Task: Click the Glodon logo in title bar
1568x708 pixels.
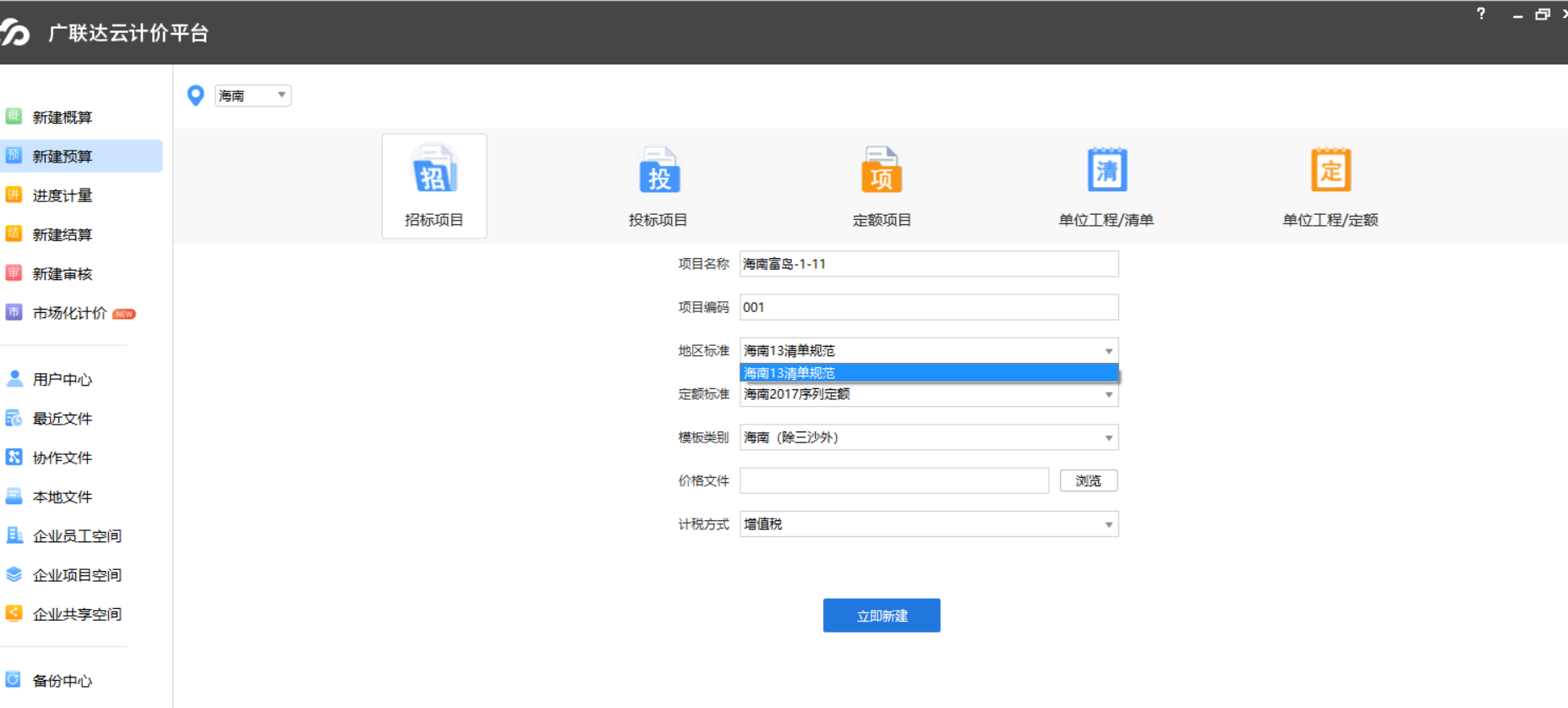Action: tap(15, 33)
